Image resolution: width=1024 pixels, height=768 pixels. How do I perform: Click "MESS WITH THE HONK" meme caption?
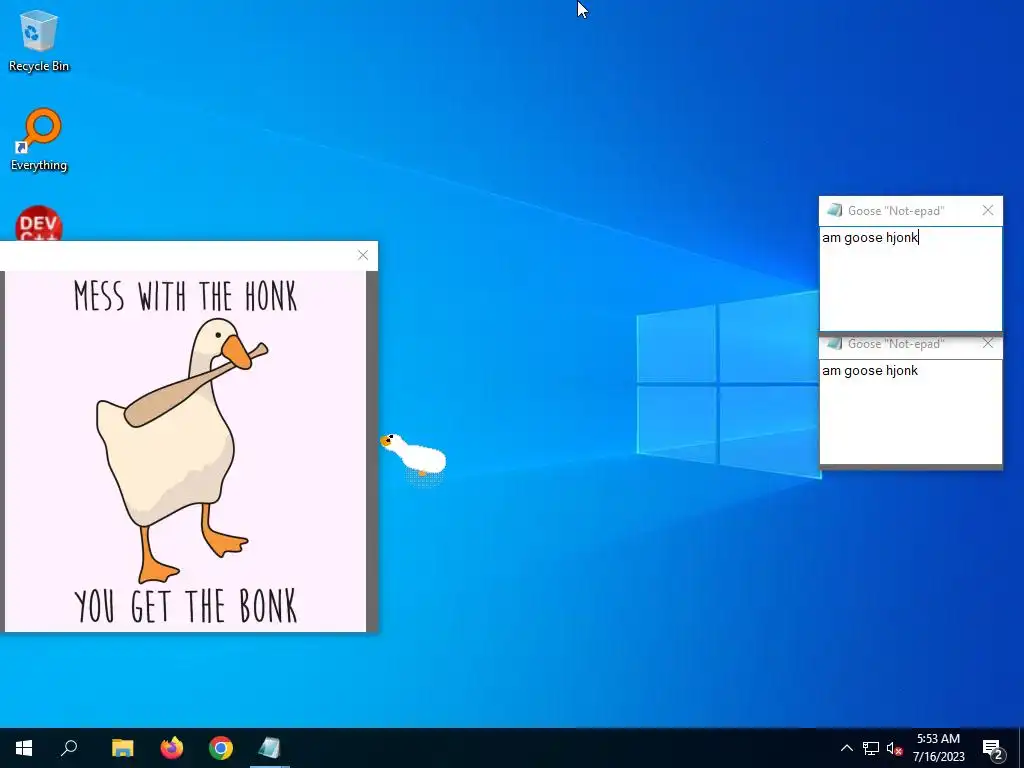pos(185,296)
